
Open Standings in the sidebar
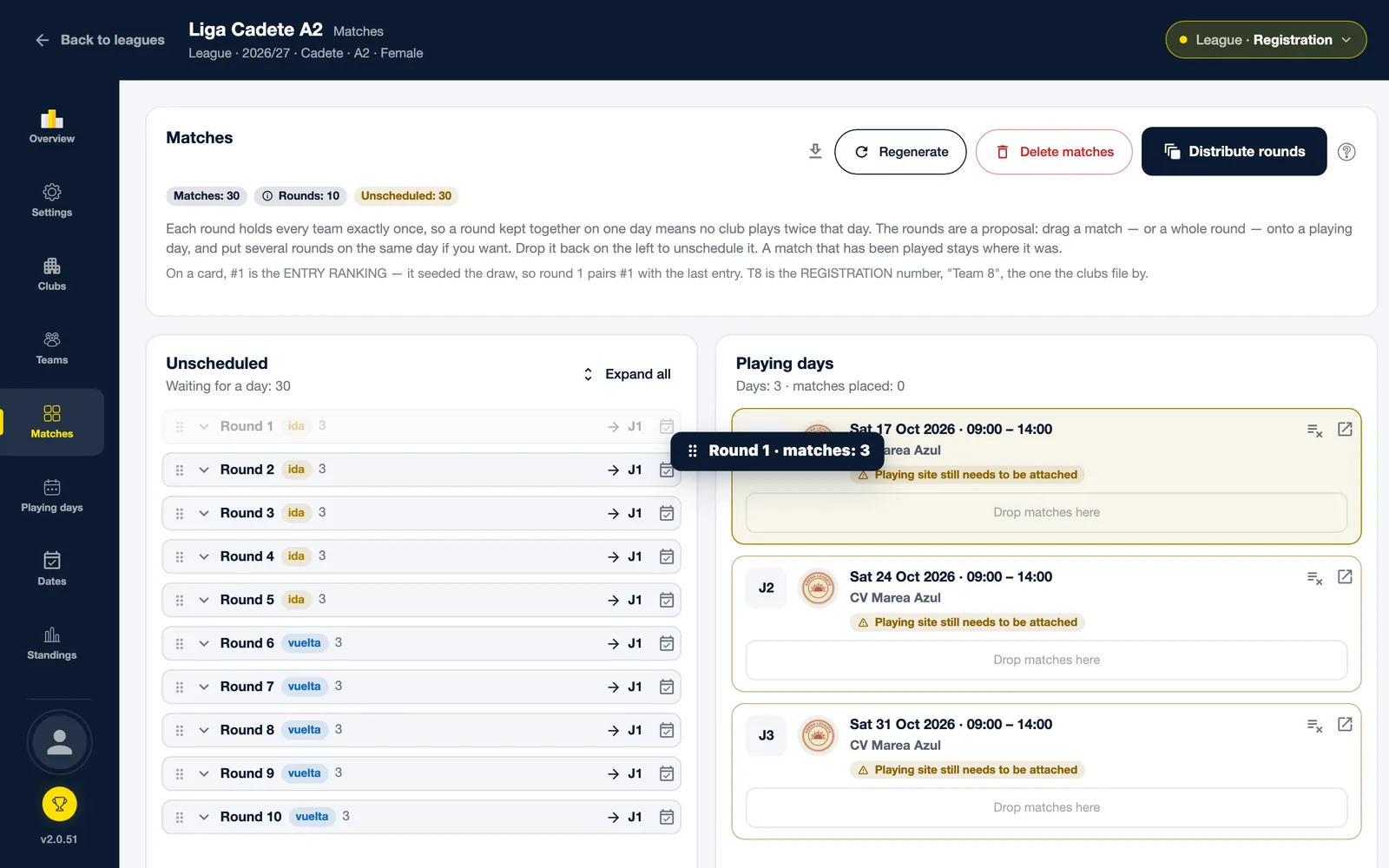click(52, 643)
